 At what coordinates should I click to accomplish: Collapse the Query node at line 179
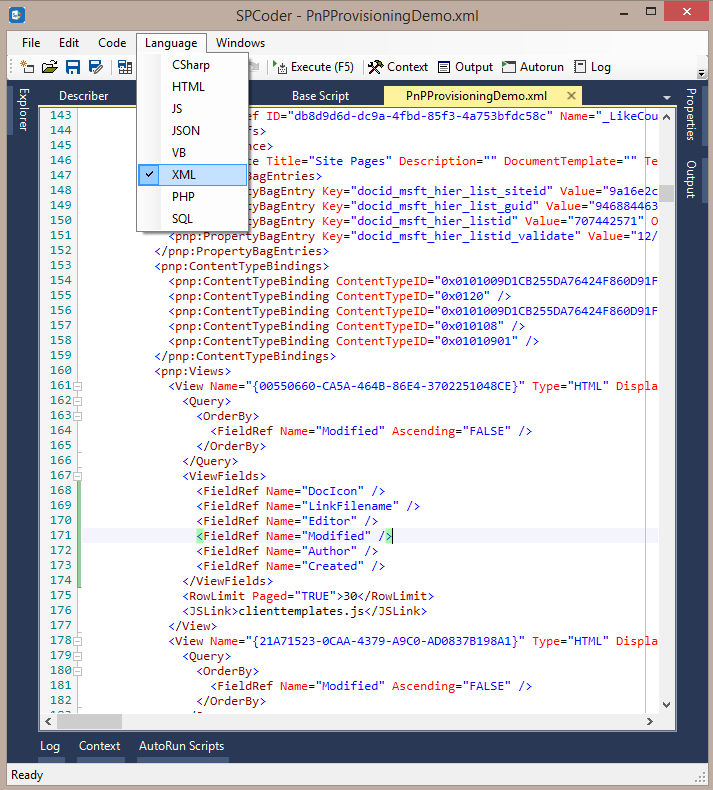[x=78, y=656]
